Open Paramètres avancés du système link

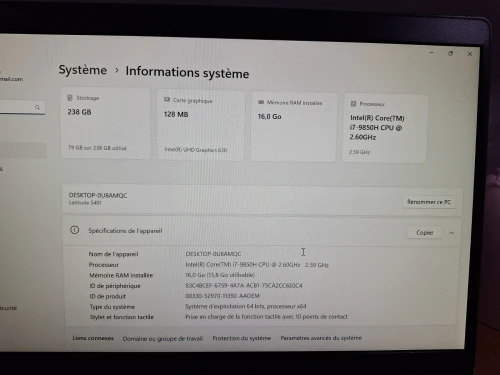321,338
